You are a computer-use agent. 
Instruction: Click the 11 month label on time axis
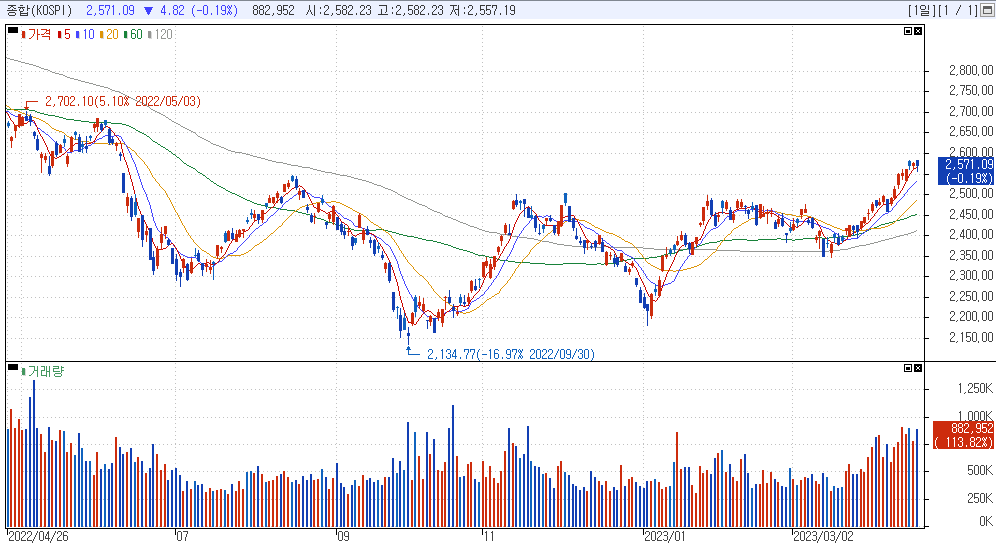pos(488,536)
